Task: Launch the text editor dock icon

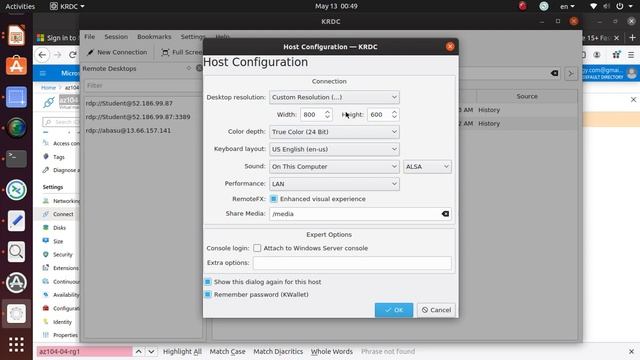Action: tap(16, 221)
